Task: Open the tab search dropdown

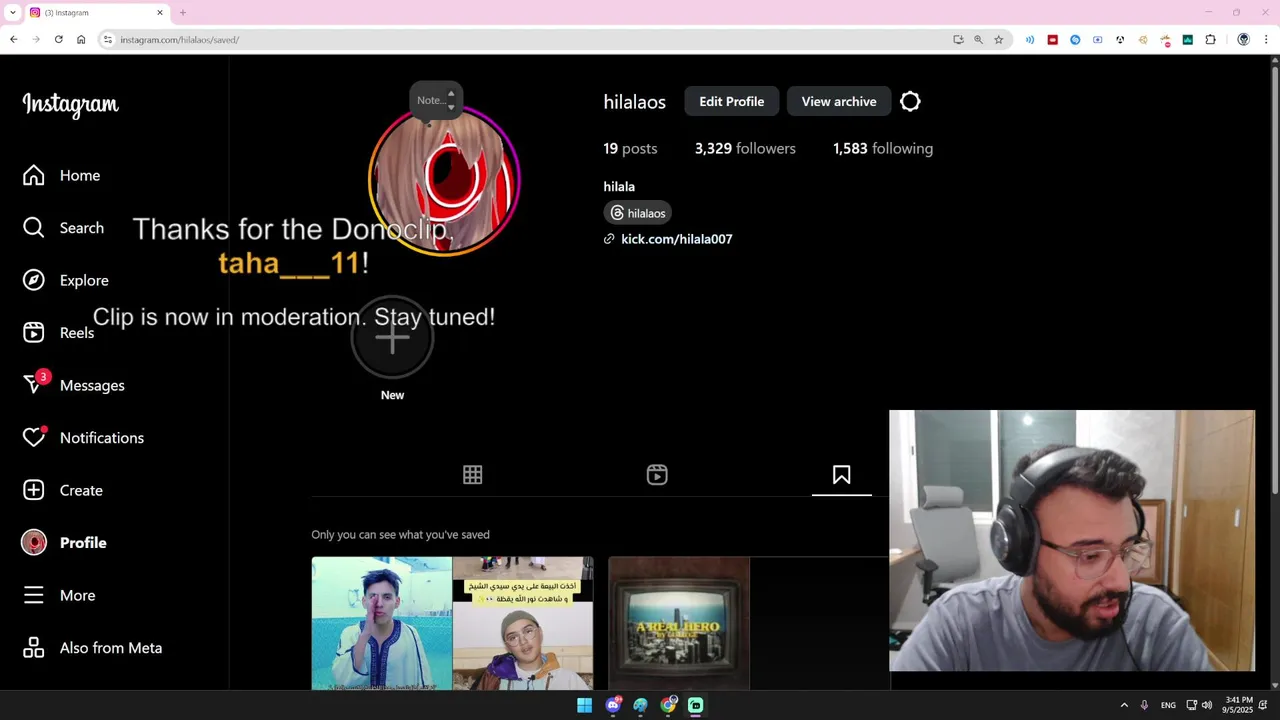Action: point(12,12)
